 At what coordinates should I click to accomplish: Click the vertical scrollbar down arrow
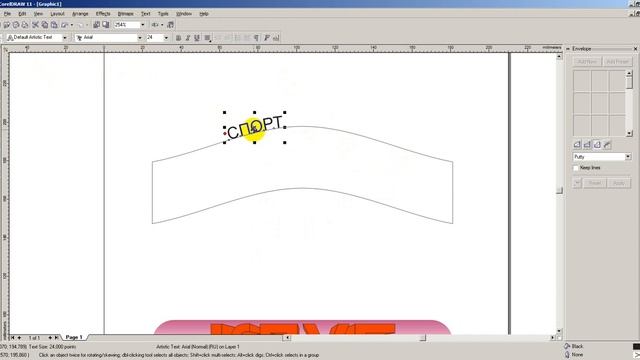tap(559, 331)
